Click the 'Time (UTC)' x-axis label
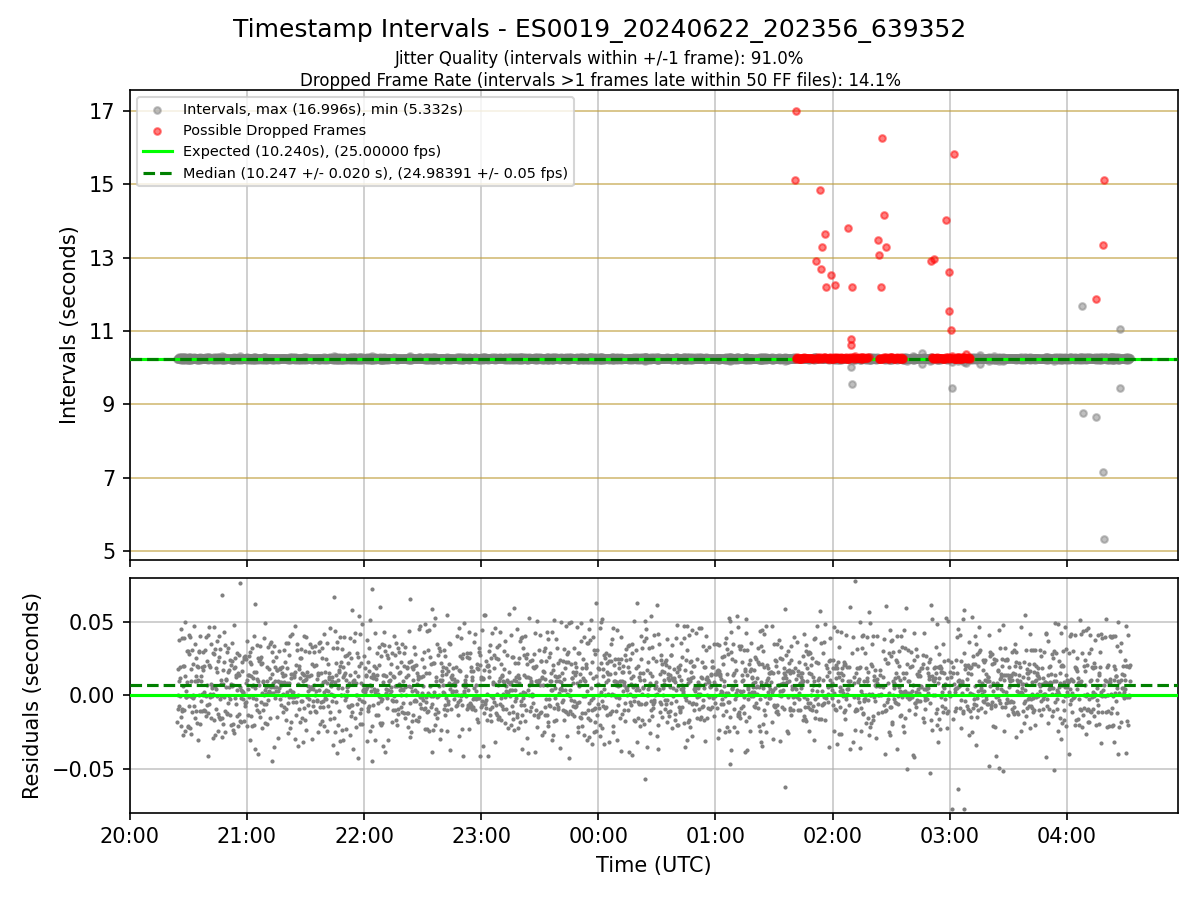1200x900 pixels. click(x=654, y=865)
